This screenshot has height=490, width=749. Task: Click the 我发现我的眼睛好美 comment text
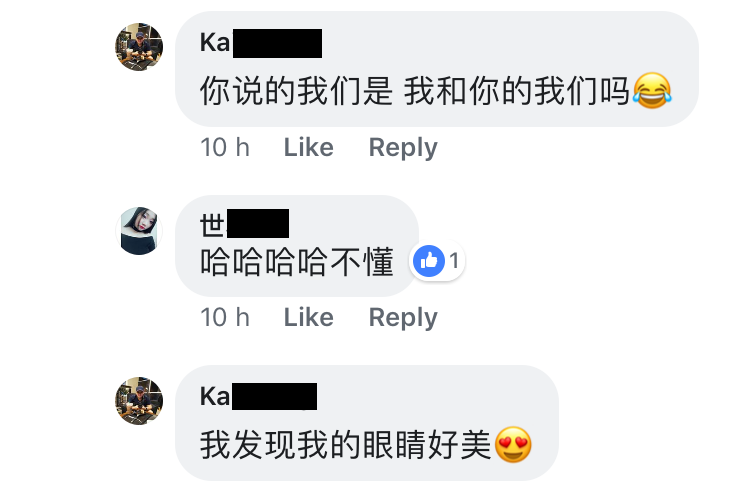pyautogui.click(x=345, y=445)
